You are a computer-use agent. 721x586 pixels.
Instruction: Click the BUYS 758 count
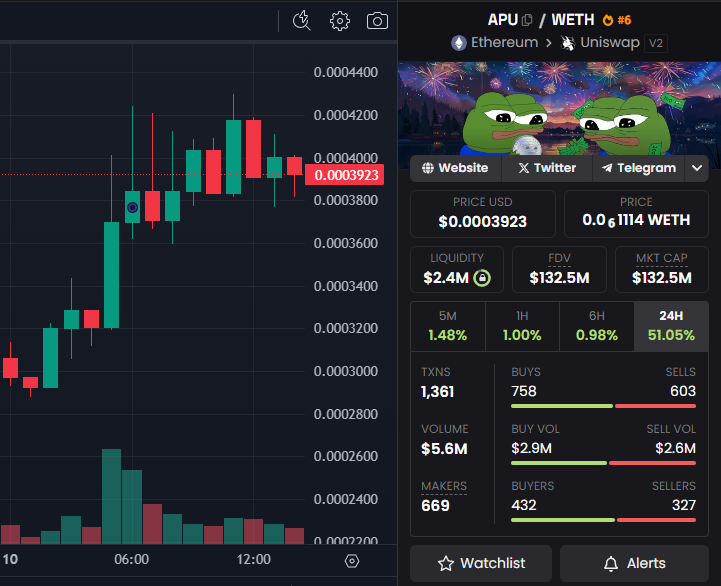point(524,391)
